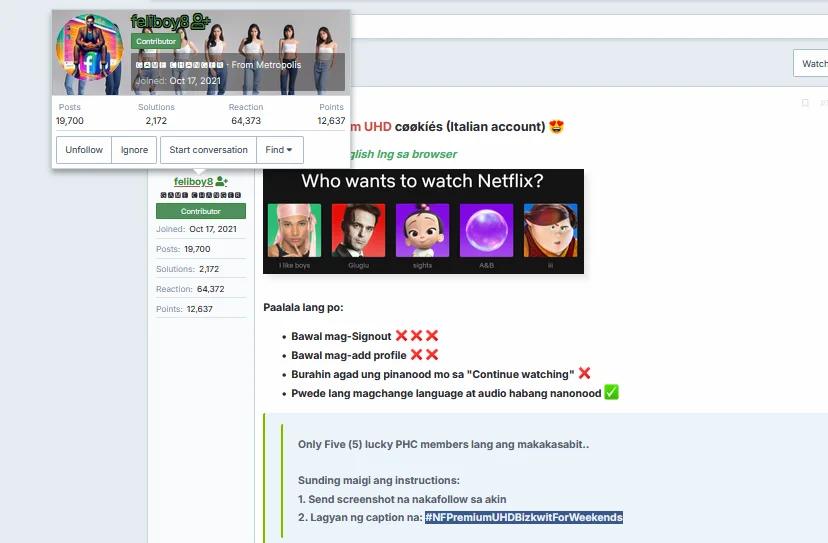The width and height of the screenshot is (828, 543).
Task: Click the follow icon beside the sidebar username
Action: tap(222, 182)
